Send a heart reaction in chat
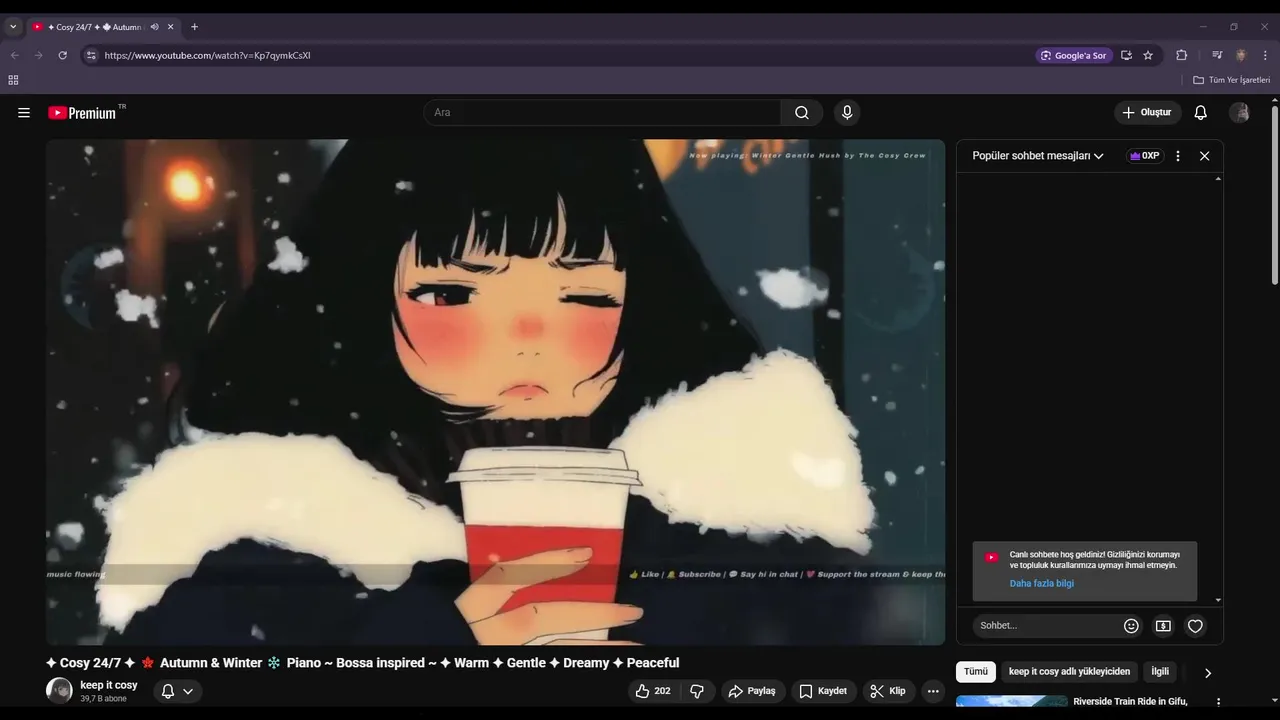 [x=1195, y=626]
